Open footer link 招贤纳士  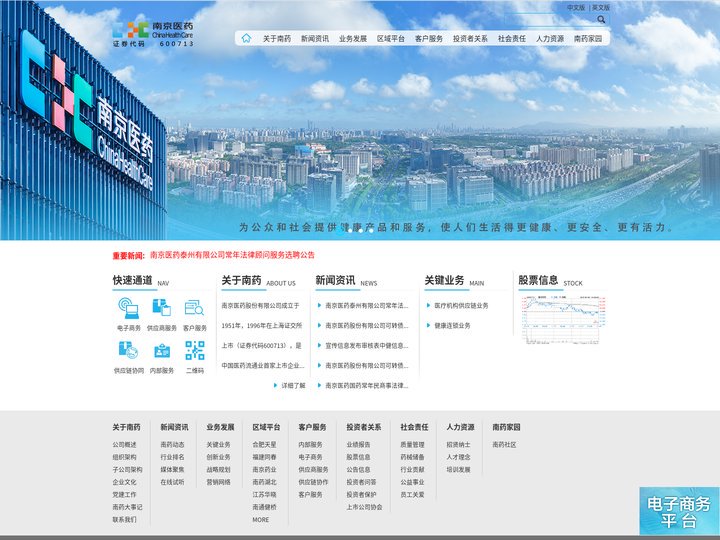[458, 444]
